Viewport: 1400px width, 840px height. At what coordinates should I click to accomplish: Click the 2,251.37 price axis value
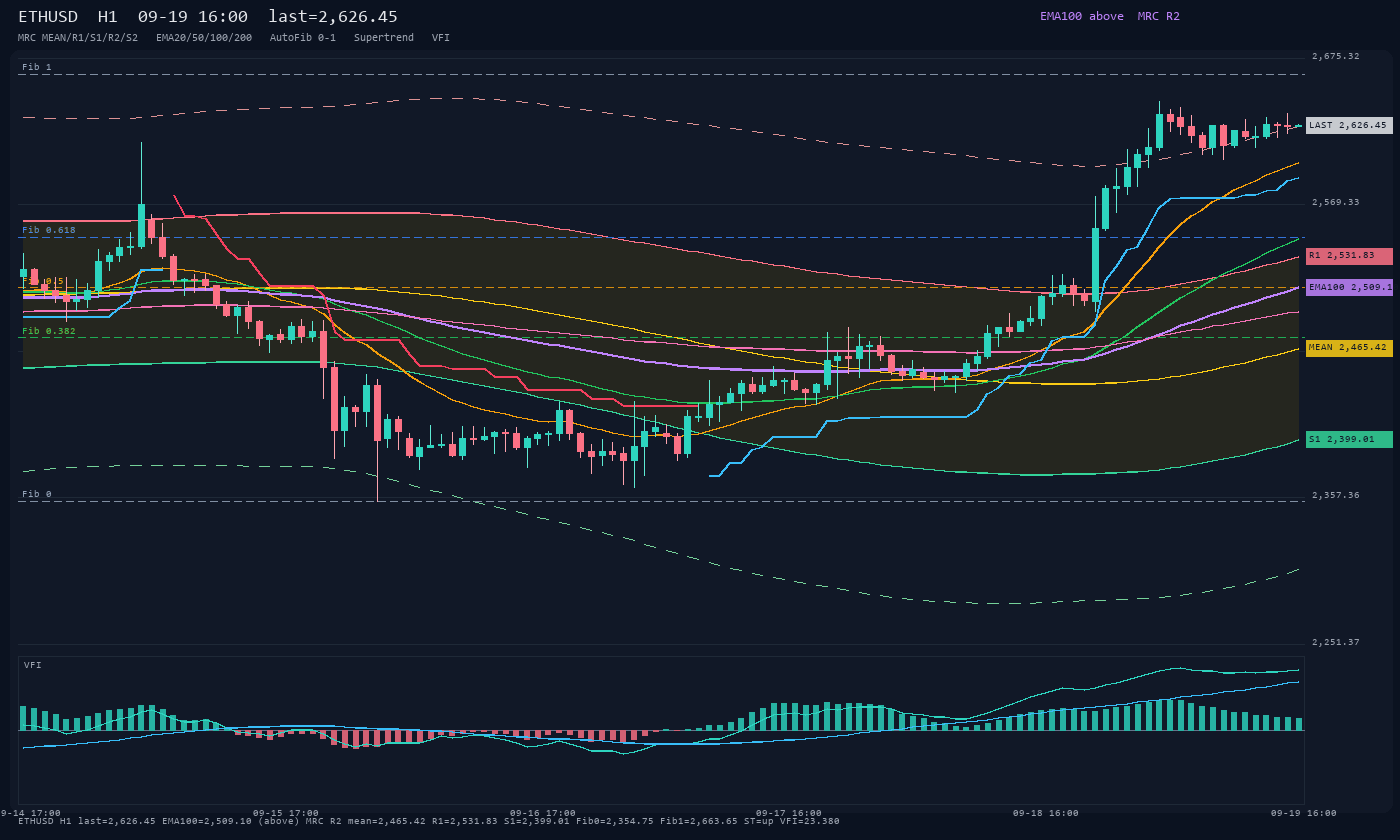coord(1336,642)
